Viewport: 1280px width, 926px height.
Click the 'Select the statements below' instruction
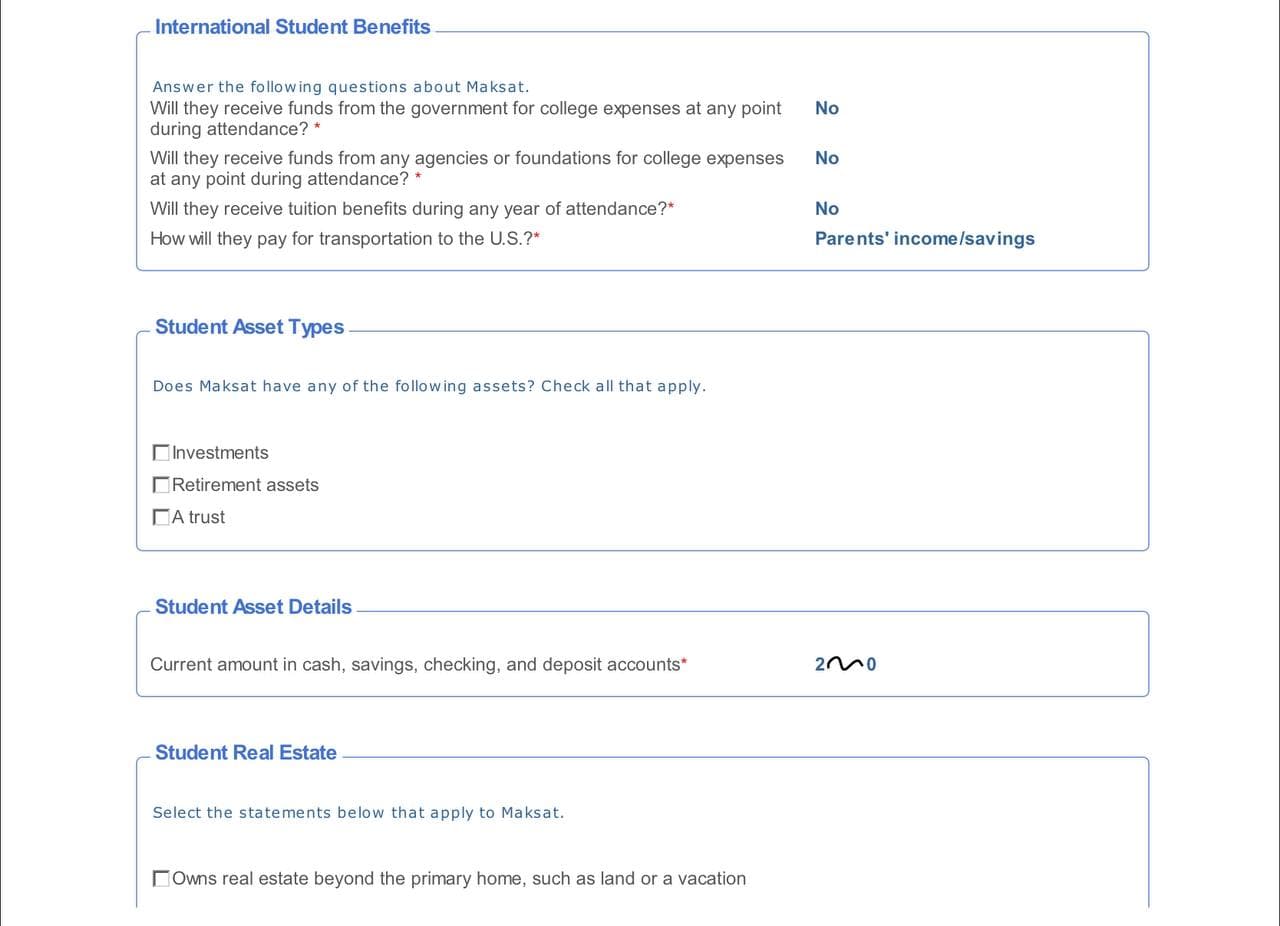coord(358,812)
